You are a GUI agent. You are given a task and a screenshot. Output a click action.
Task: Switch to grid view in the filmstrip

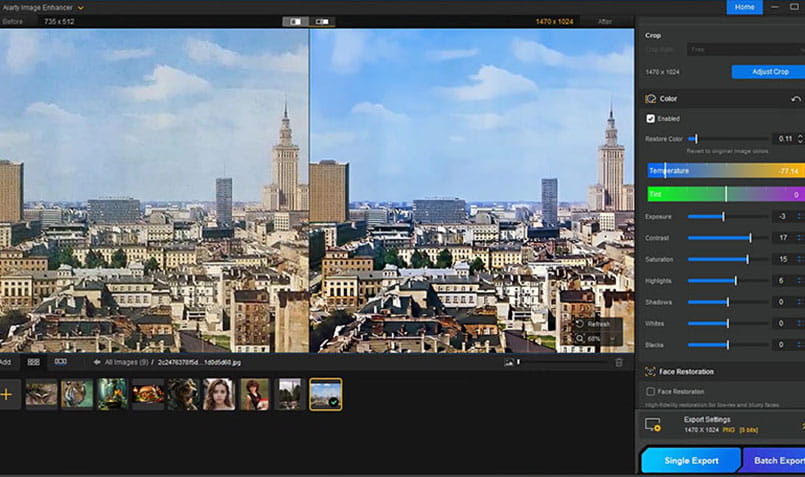coord(33,361)
